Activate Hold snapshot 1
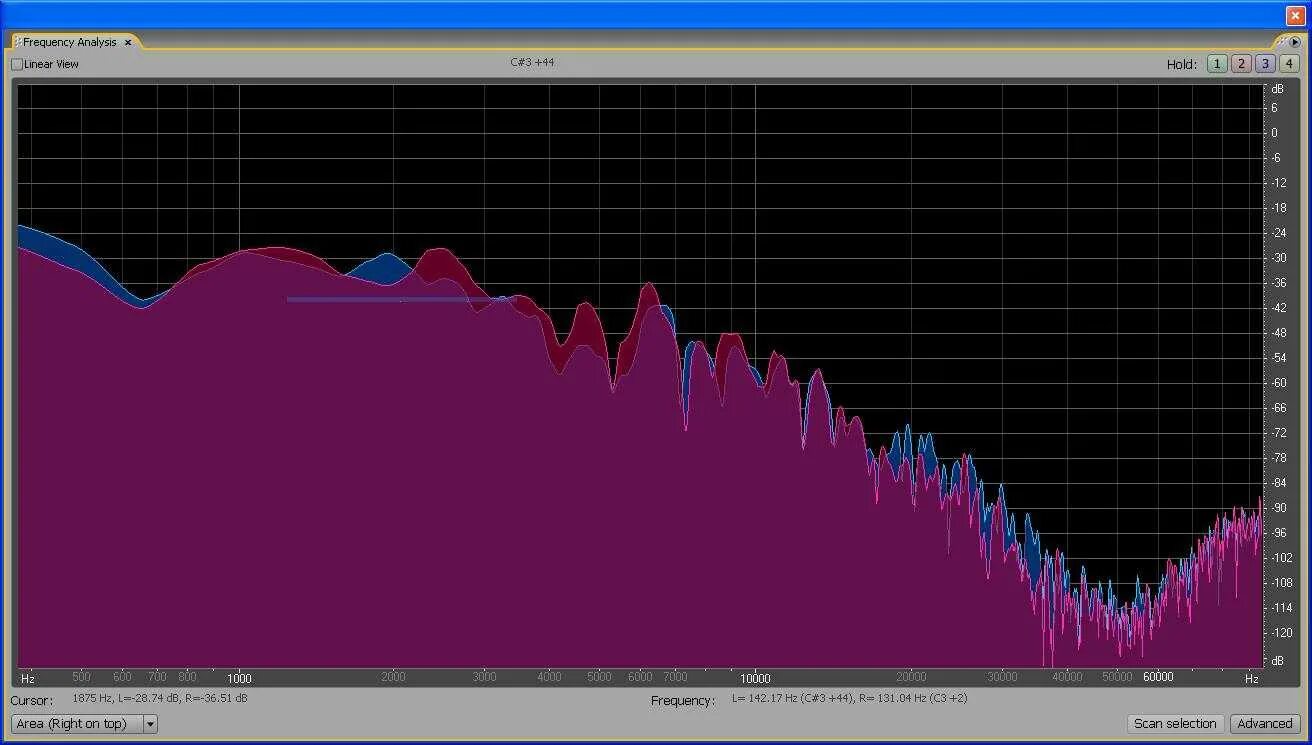 coord(1217,63)
